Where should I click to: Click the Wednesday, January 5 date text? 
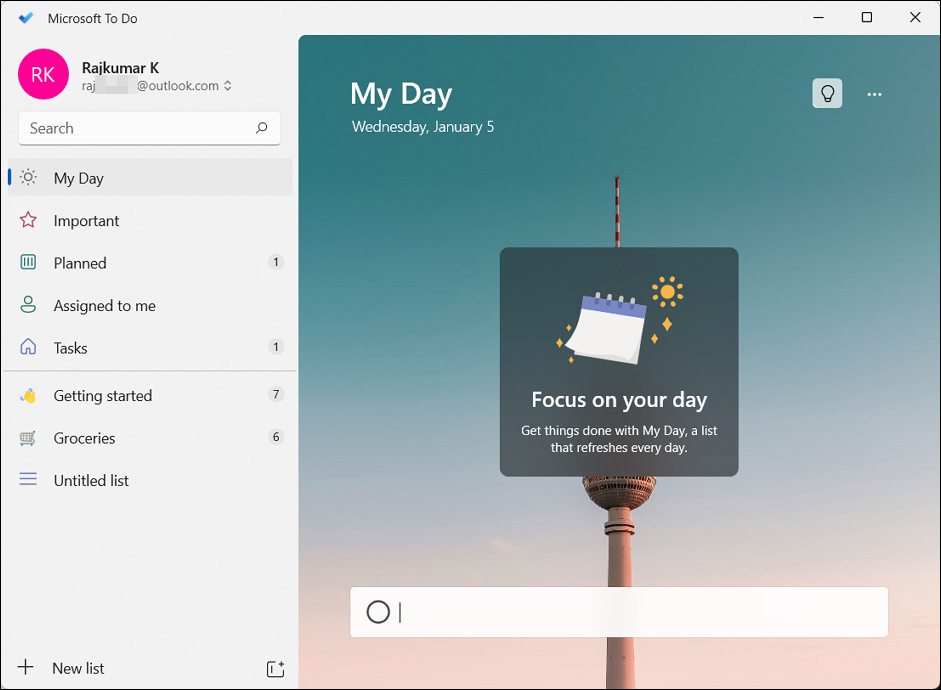point(422,127)
